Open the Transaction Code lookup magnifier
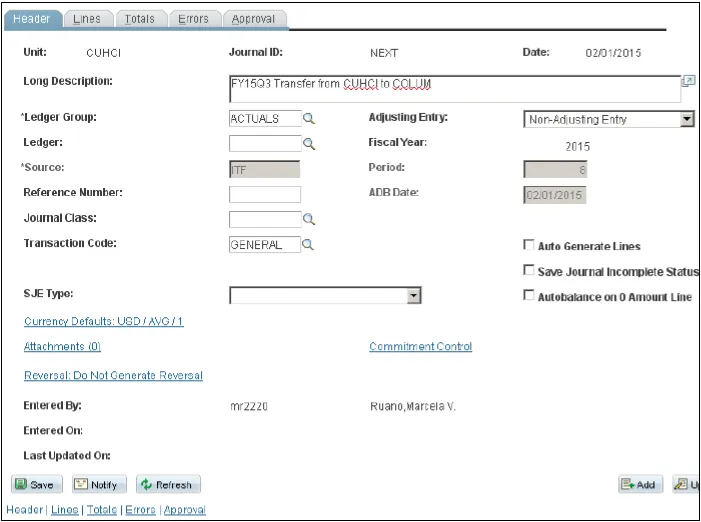This screenshot has height=522, width=701. click(308, 244)
